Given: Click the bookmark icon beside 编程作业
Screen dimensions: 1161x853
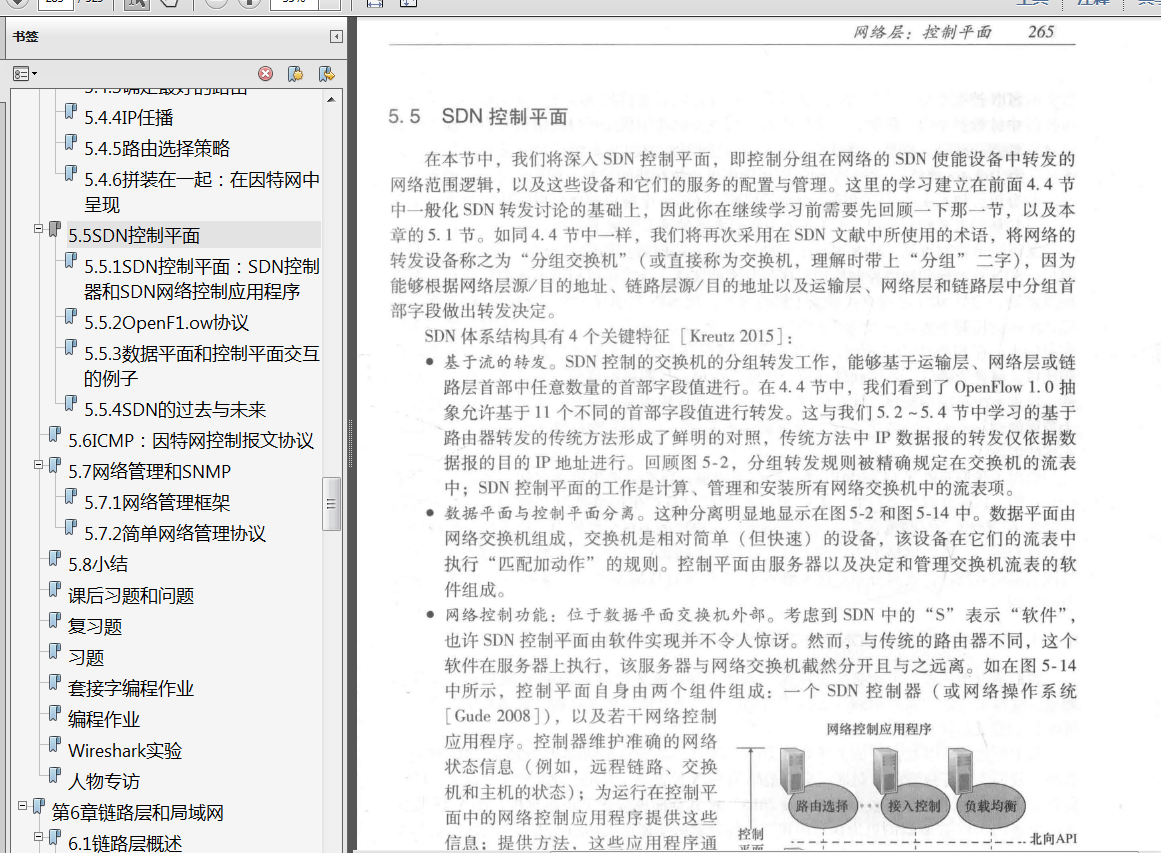Looking at the screenshot, I should coord(54,713).
